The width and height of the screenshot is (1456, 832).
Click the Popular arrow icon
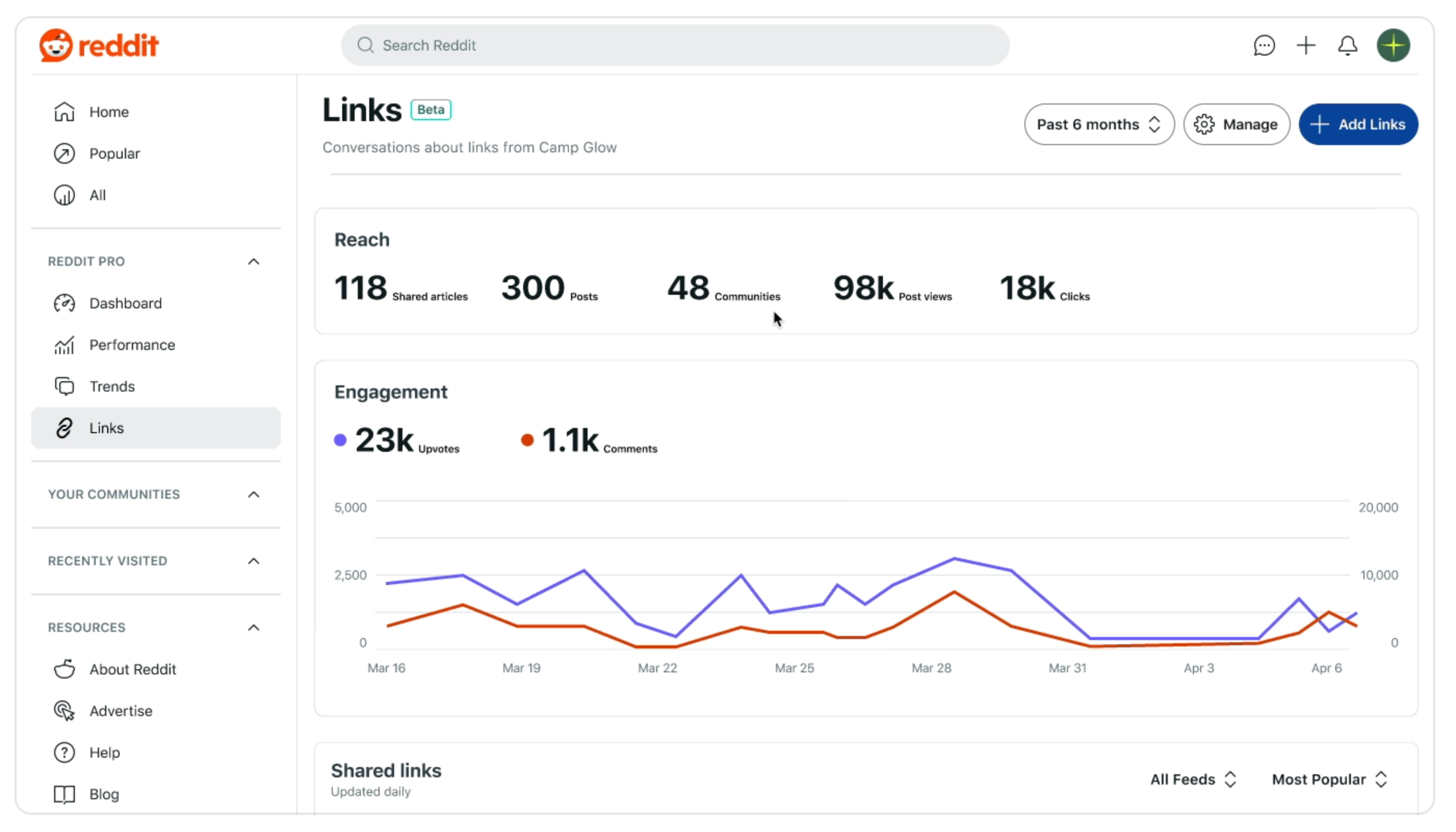click(x=64, y=154)
